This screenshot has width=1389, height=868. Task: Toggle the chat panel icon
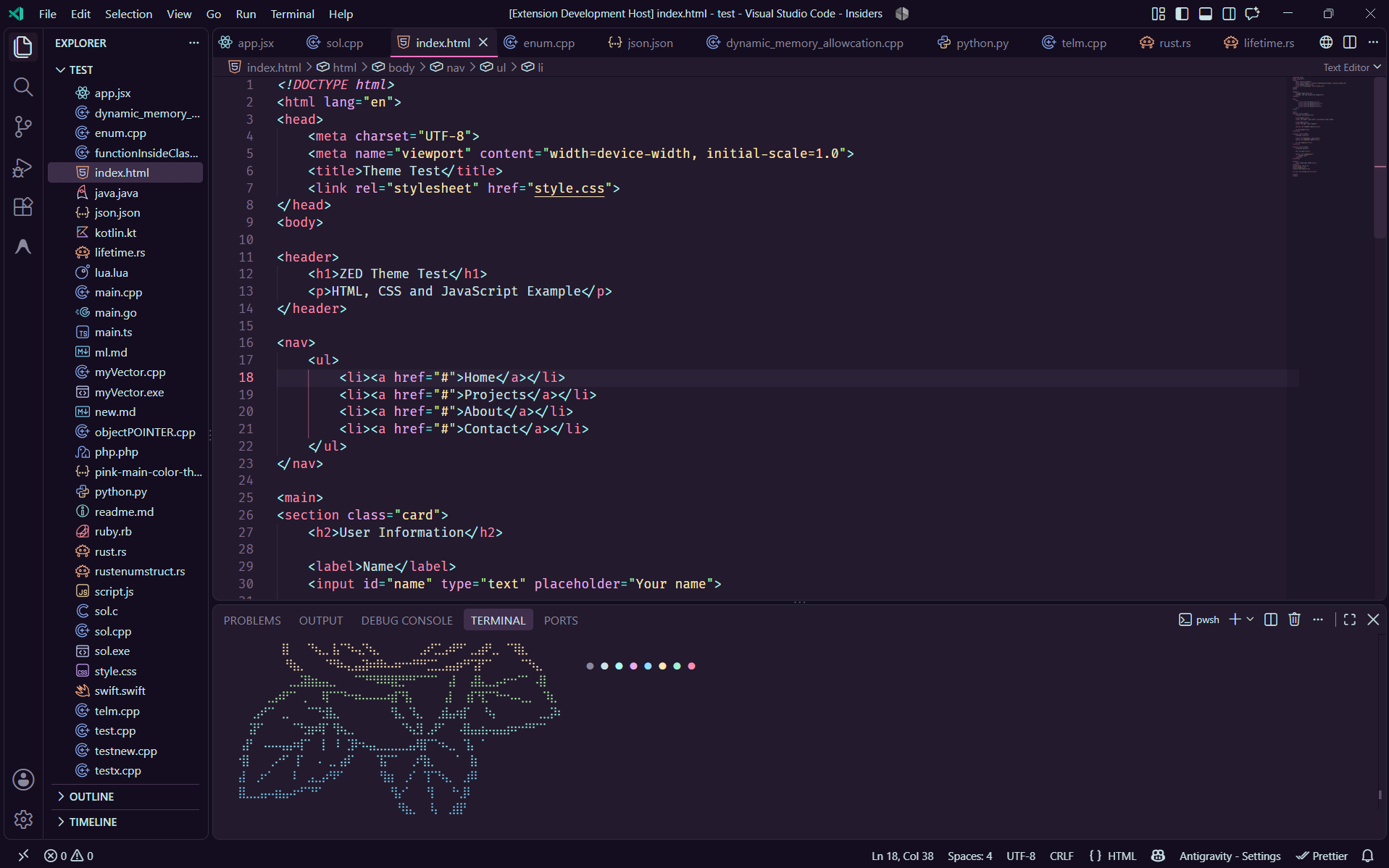coord(1252,14)
